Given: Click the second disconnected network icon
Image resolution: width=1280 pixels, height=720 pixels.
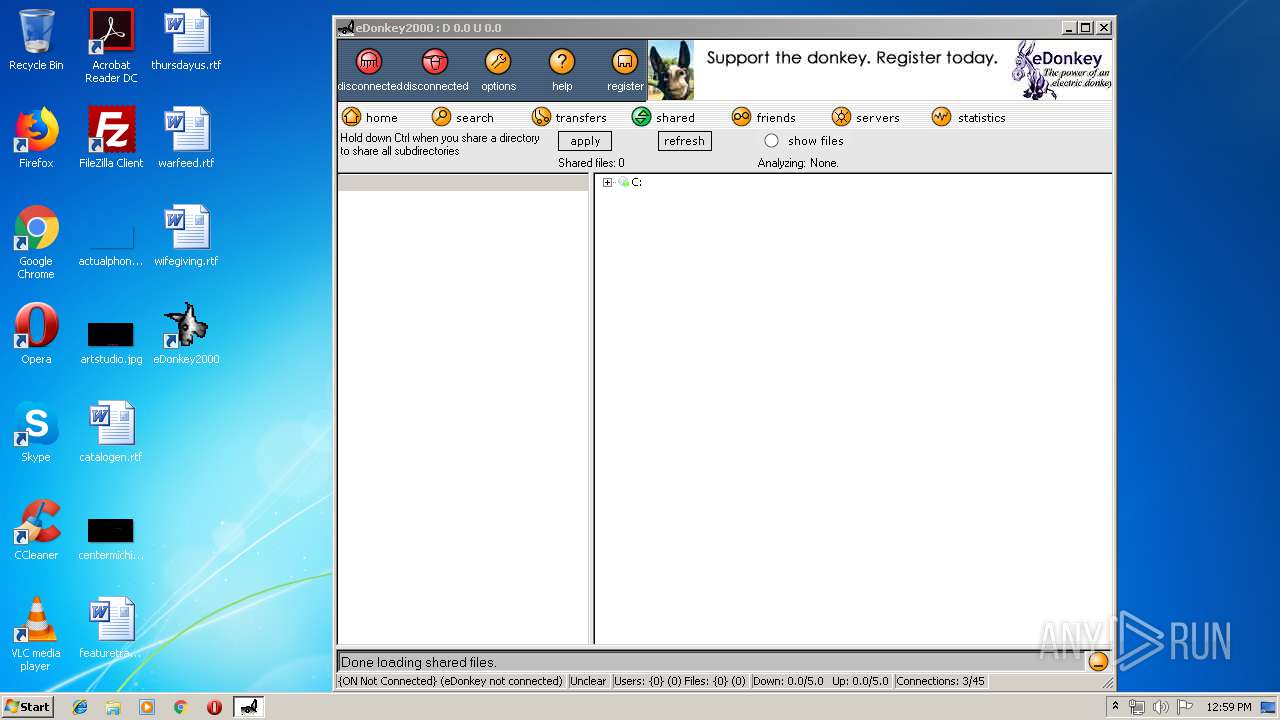Looking at the screenshot, I should pos(435,62).
